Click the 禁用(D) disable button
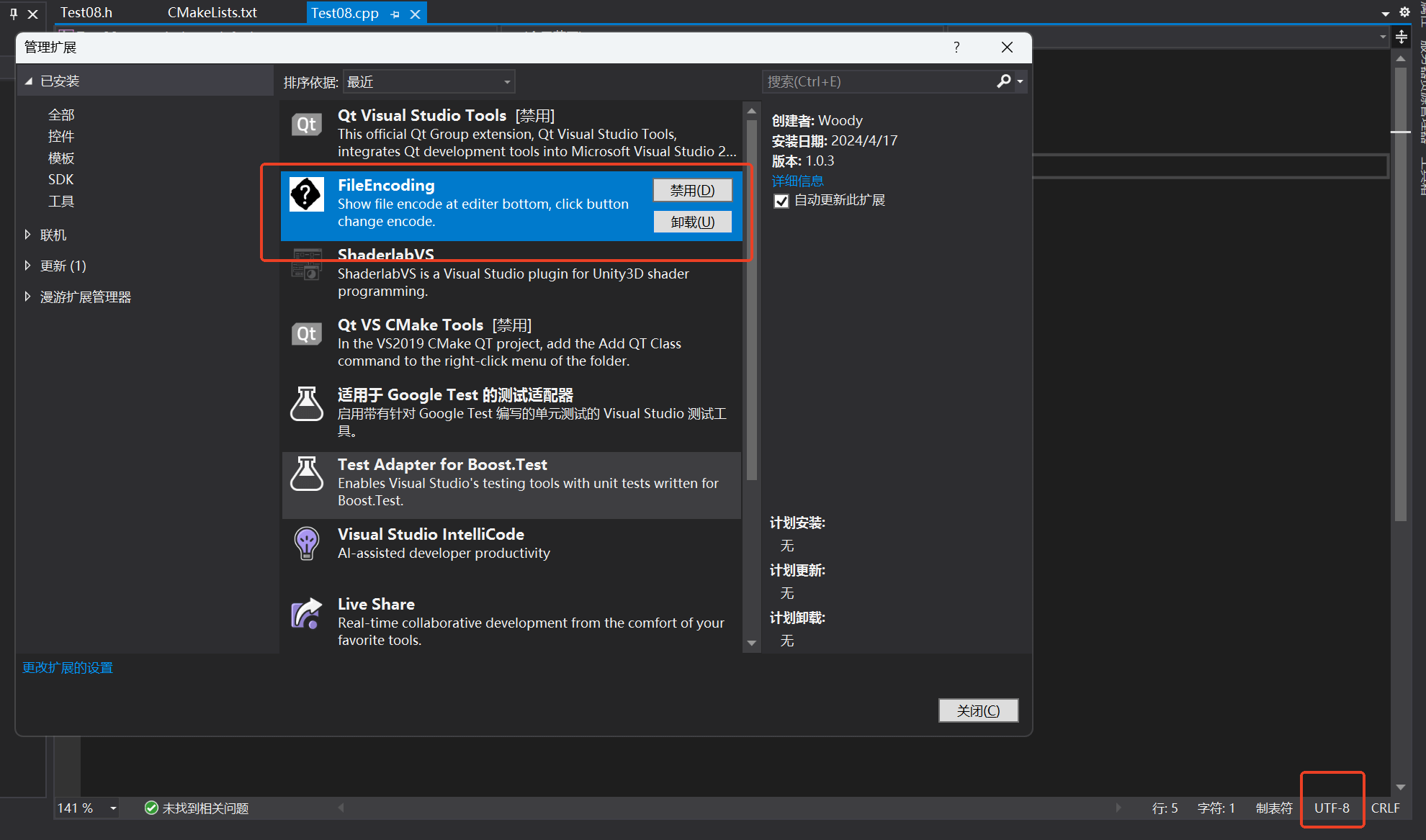 coord(692,190)
